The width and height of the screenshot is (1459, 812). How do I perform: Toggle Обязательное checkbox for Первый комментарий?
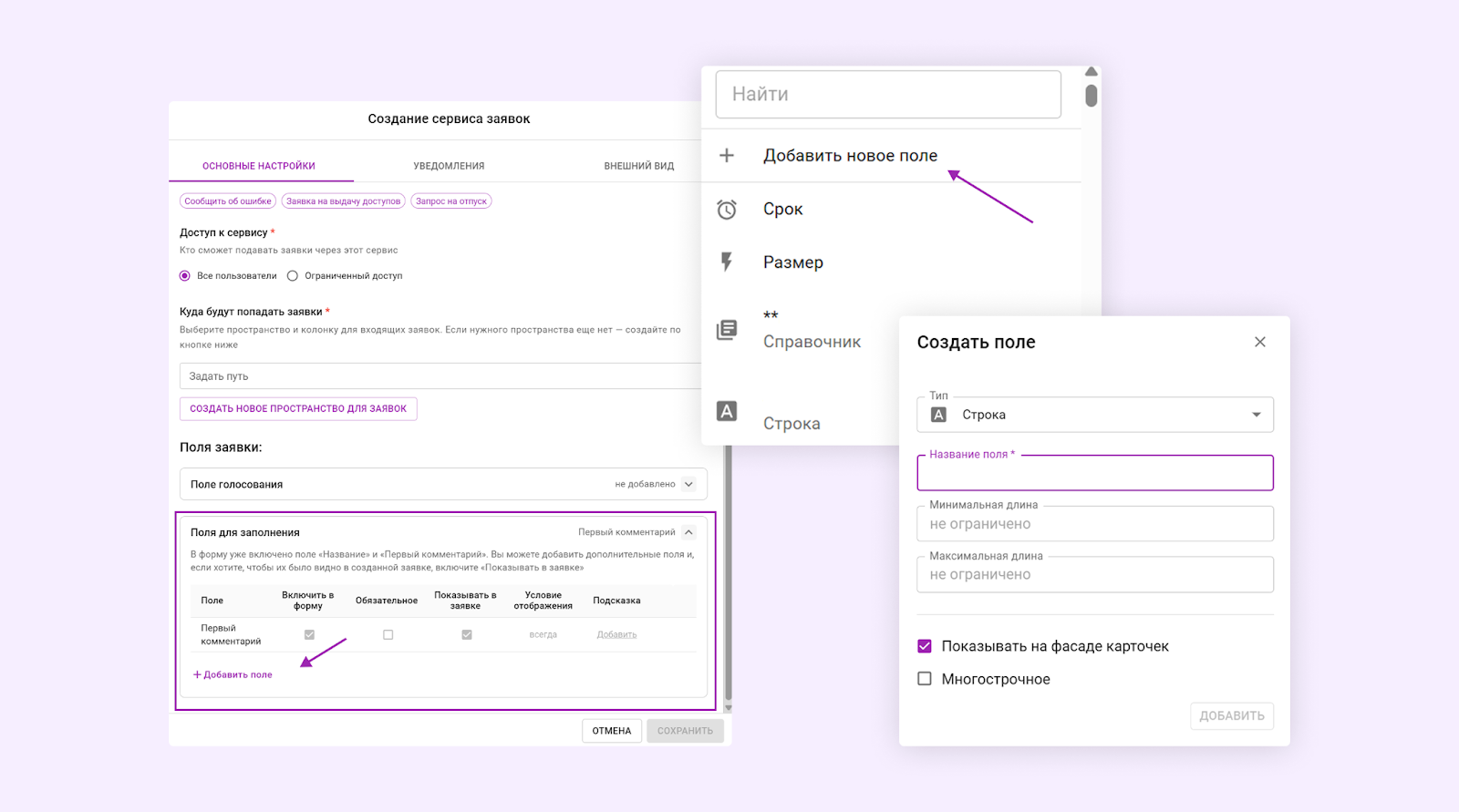coord(388,635)
